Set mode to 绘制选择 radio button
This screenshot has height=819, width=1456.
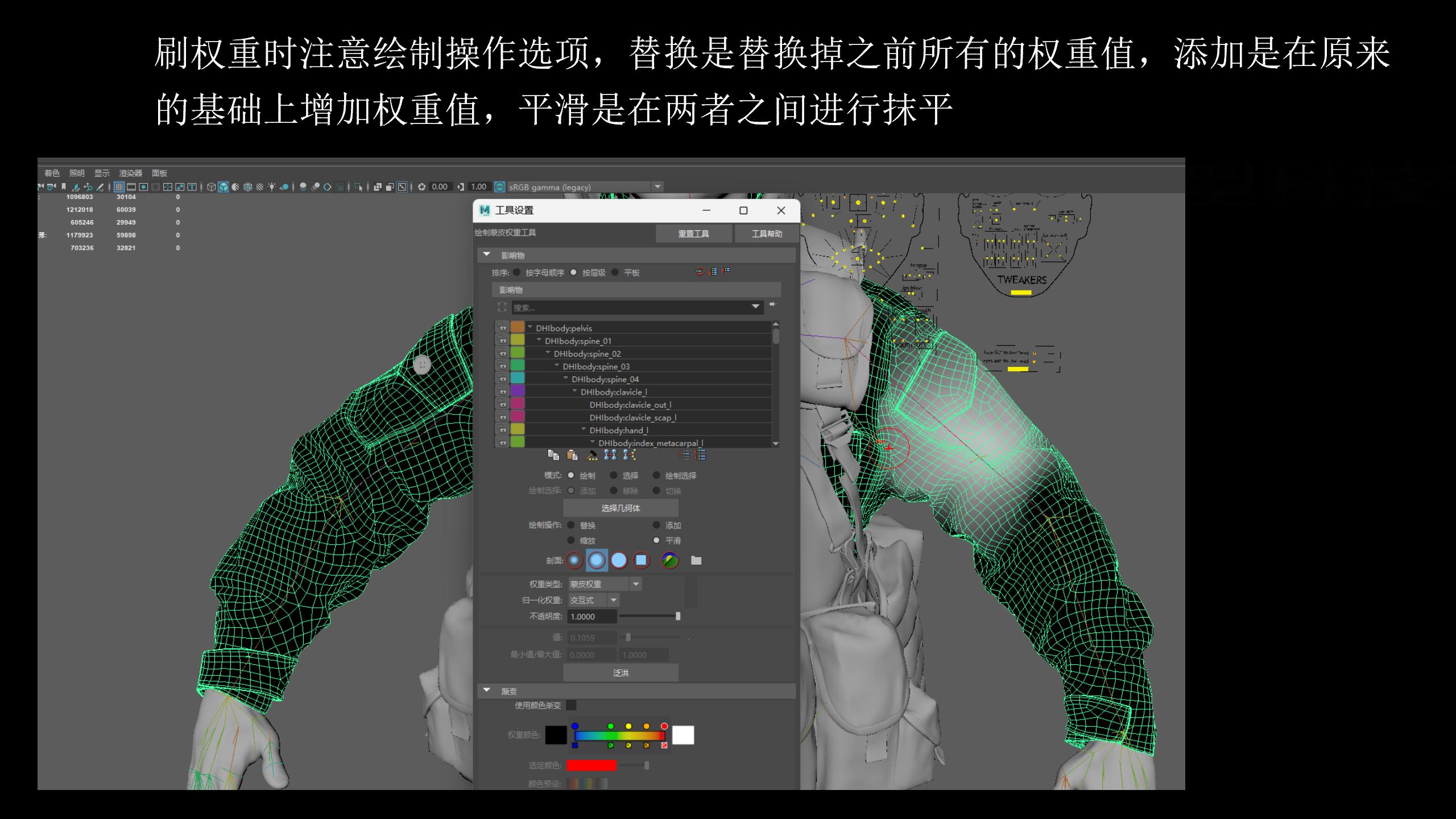point(656,475)
